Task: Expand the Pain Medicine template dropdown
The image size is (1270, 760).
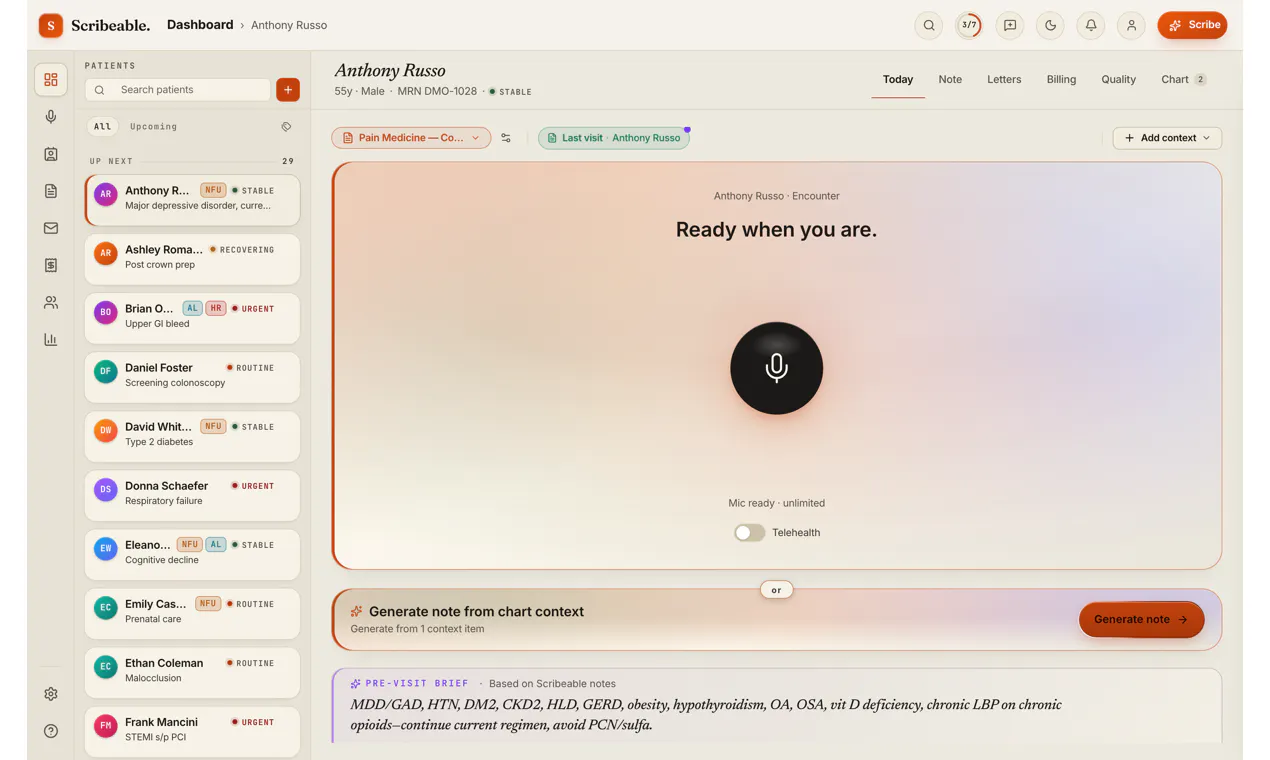Action: pyautogui.click(x=411, y=138)
